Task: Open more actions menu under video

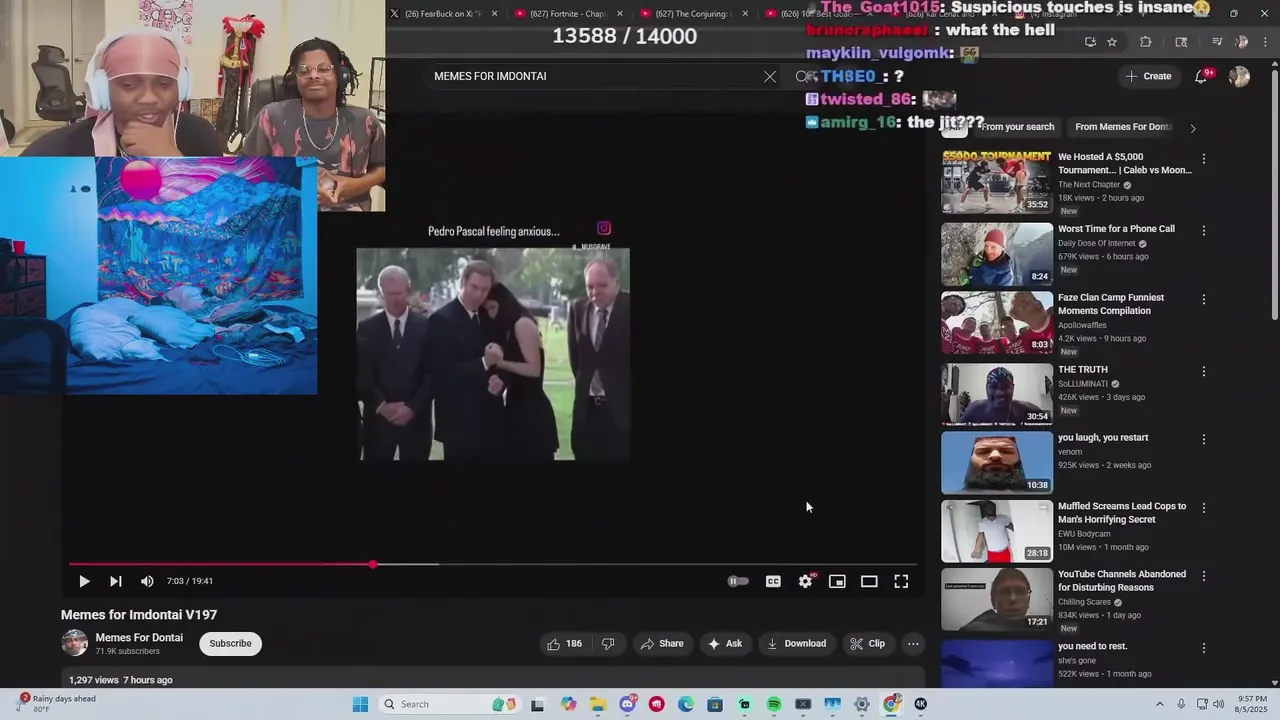Action: 913,644
